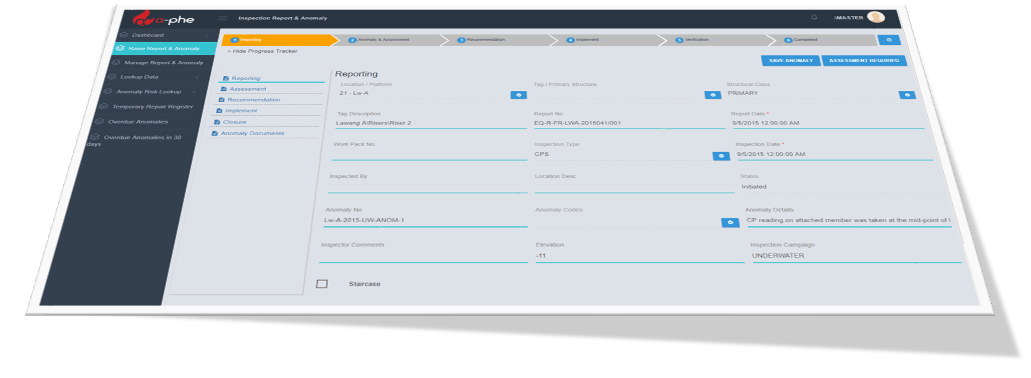
Task: Collapse via Hide Progress Tracker
Action: point(262,51)
